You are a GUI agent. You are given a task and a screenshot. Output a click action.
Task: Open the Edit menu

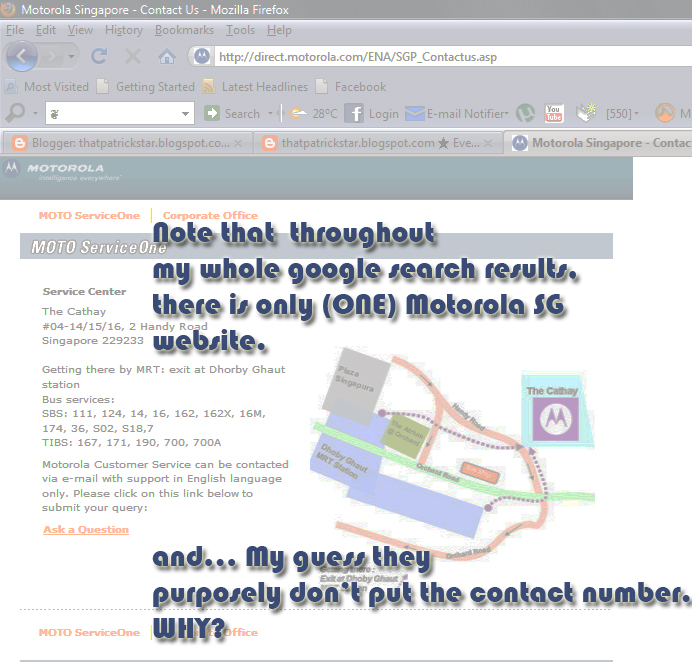pyautogui.click(x=46, y=30)
